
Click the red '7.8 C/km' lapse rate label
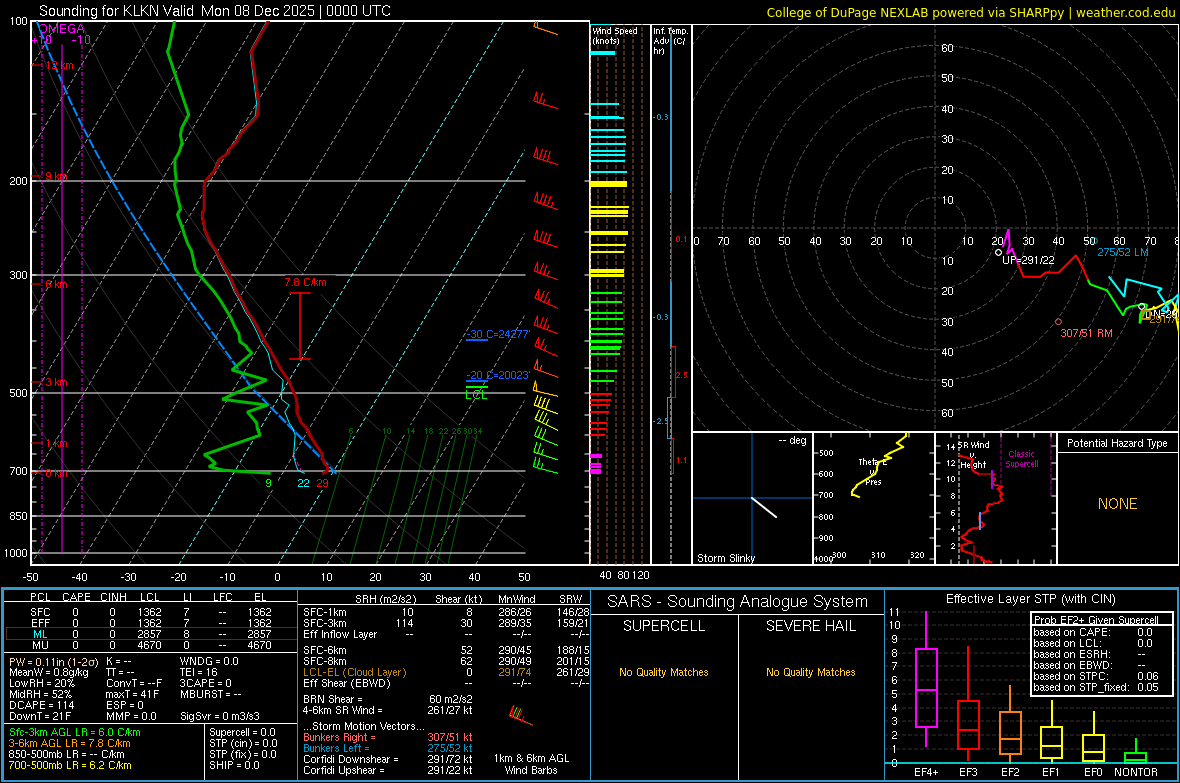tap(306, 282)
